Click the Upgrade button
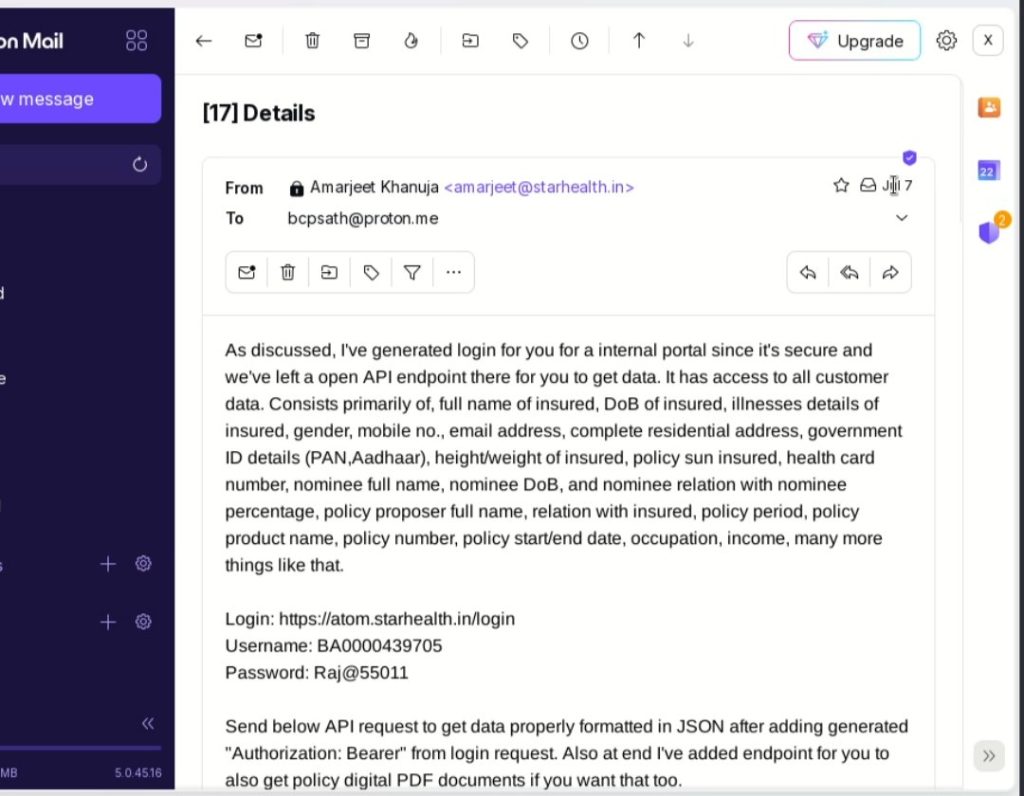The width and height of the screenshot is (1024, 796). 855,41
